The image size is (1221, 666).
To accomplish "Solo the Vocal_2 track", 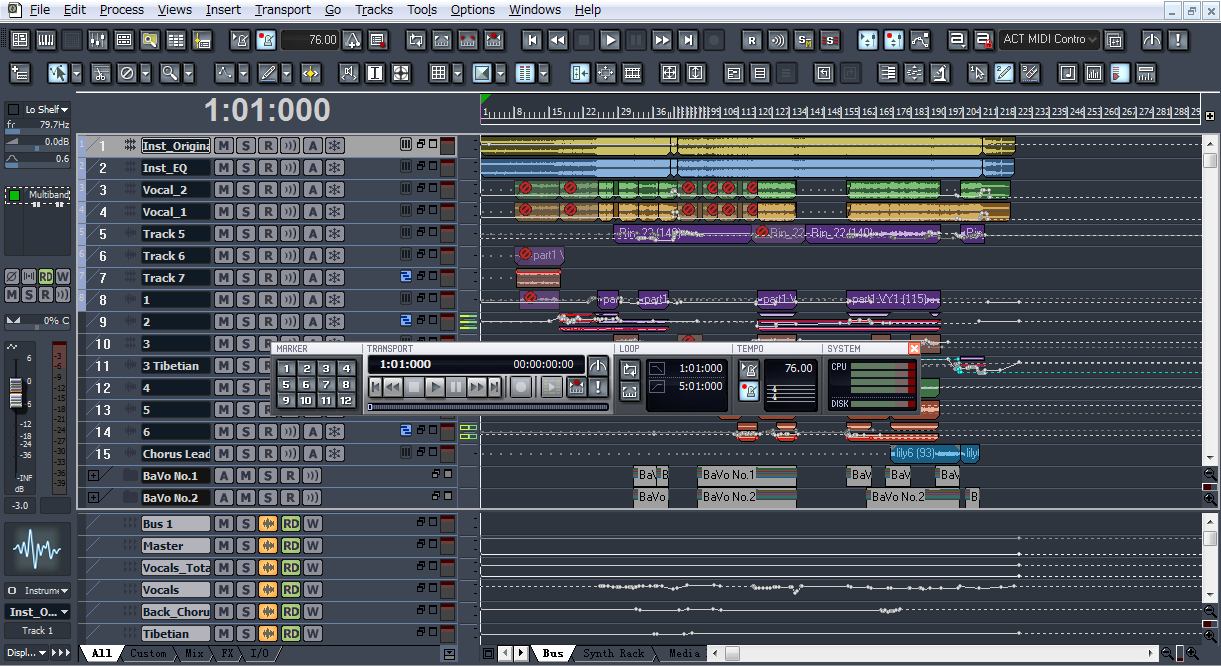I will click(246, 190).
